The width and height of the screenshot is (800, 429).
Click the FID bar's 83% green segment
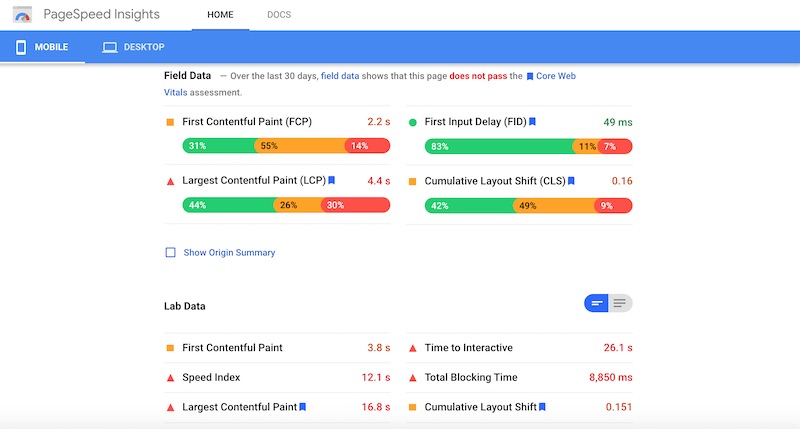[x=498, y=146]
